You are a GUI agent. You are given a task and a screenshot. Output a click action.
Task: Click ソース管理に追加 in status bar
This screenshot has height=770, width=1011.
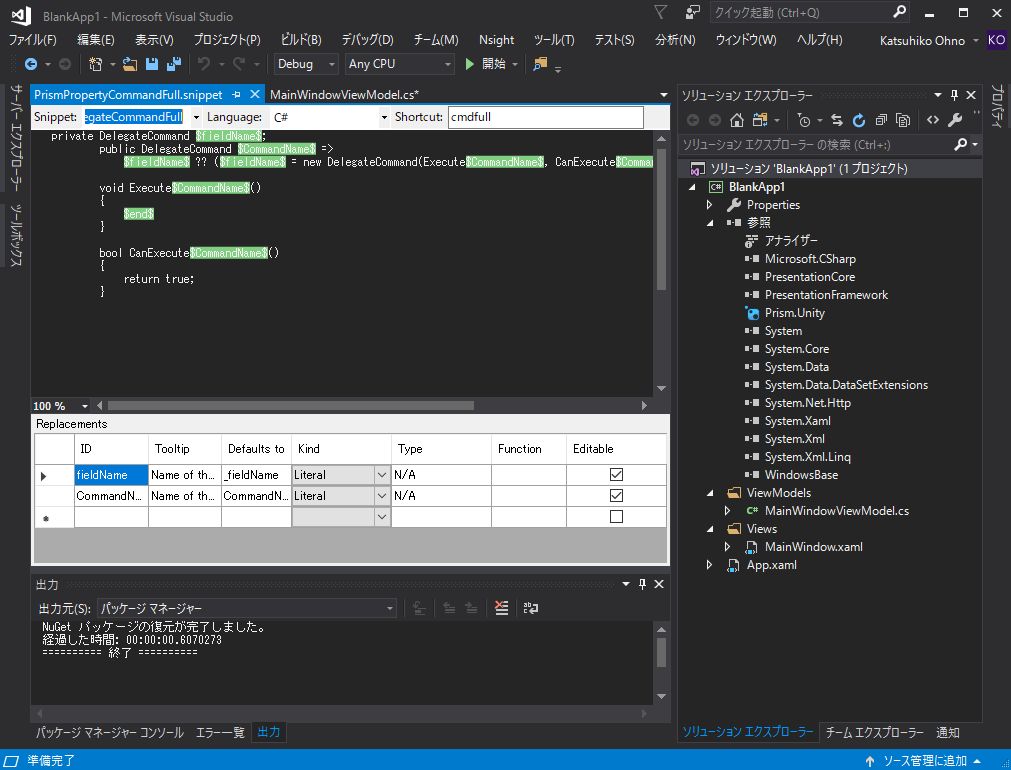[x=925, y=761]
